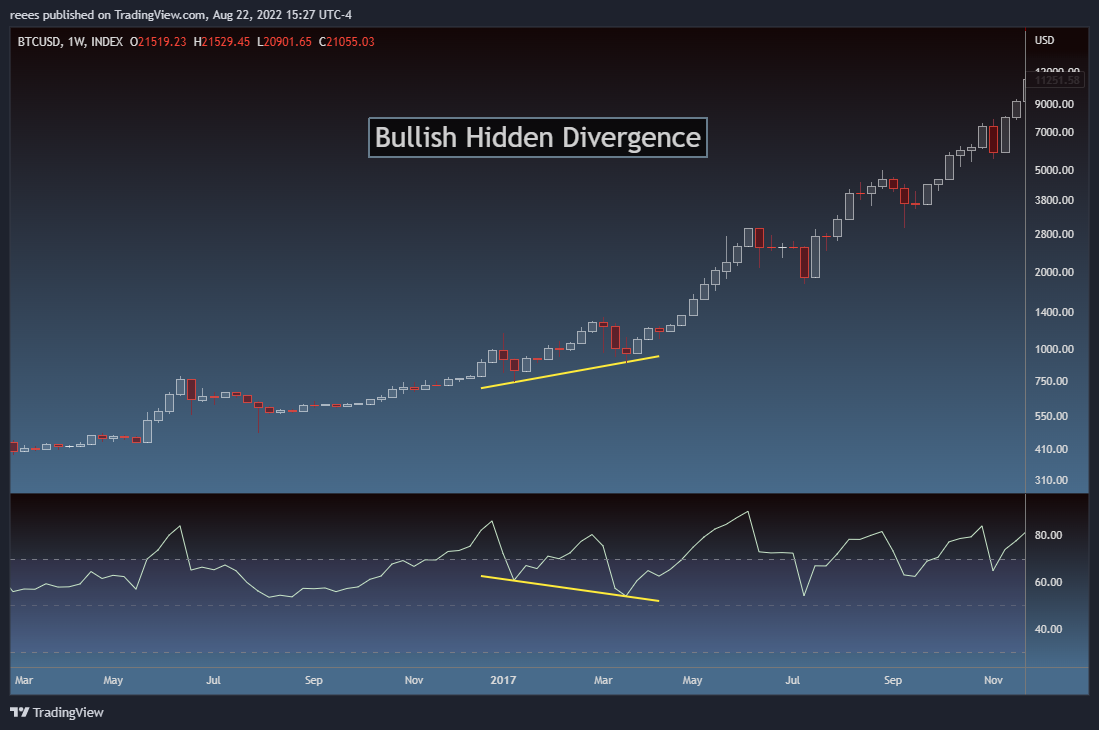This screenshot has height=730, width=1099.
Task: Click the Jul label left of 2017
Action: point(213,680)
